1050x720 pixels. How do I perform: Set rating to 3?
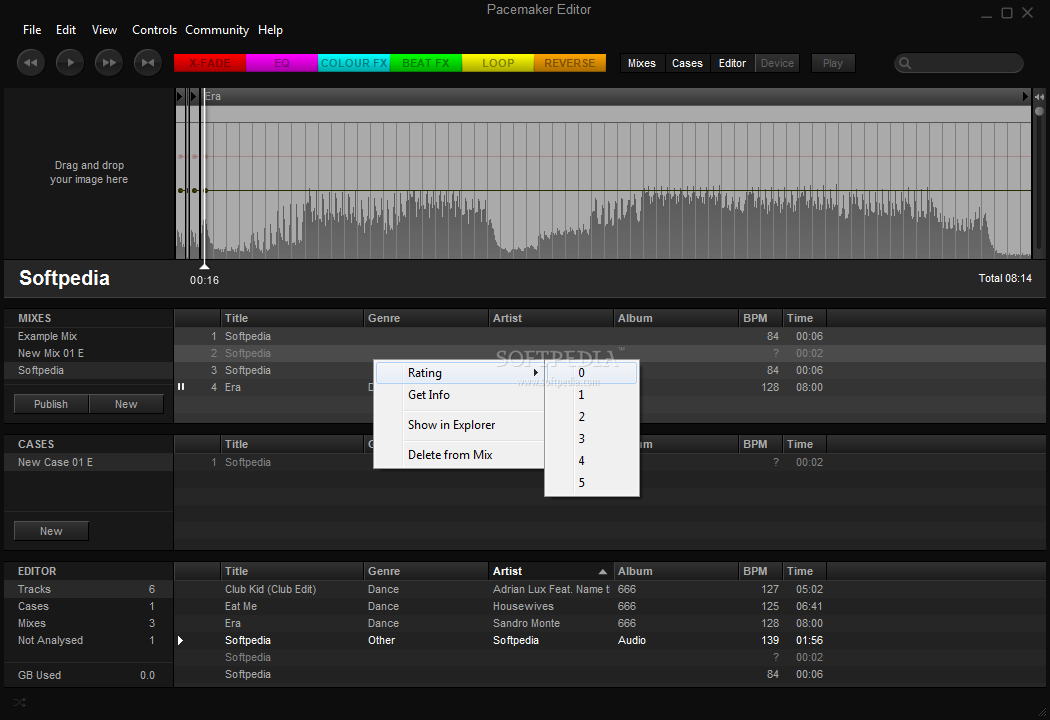pyautogui.click(x=592, y=439)
